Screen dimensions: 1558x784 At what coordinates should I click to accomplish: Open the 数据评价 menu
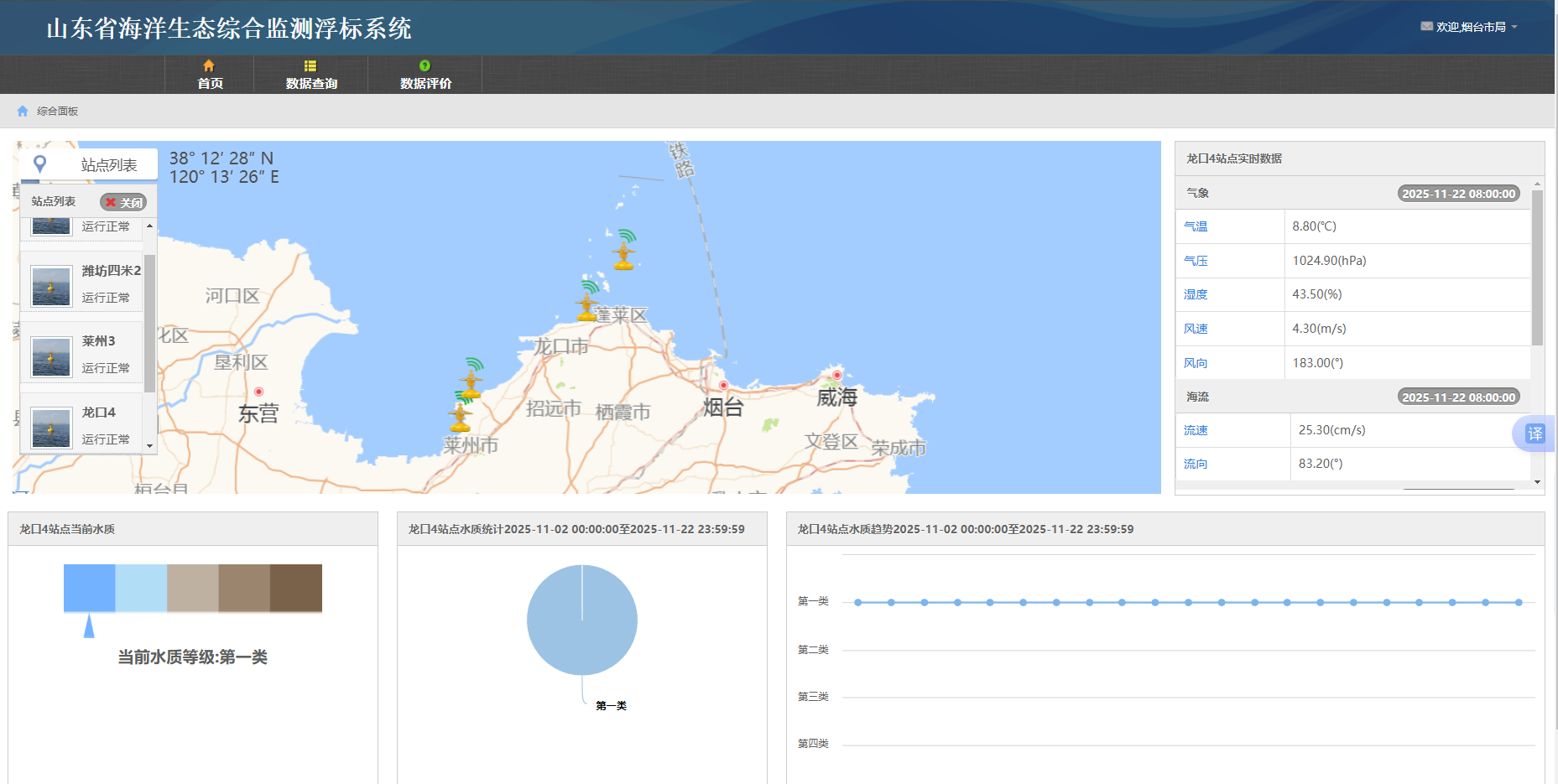tap(425, 75)
